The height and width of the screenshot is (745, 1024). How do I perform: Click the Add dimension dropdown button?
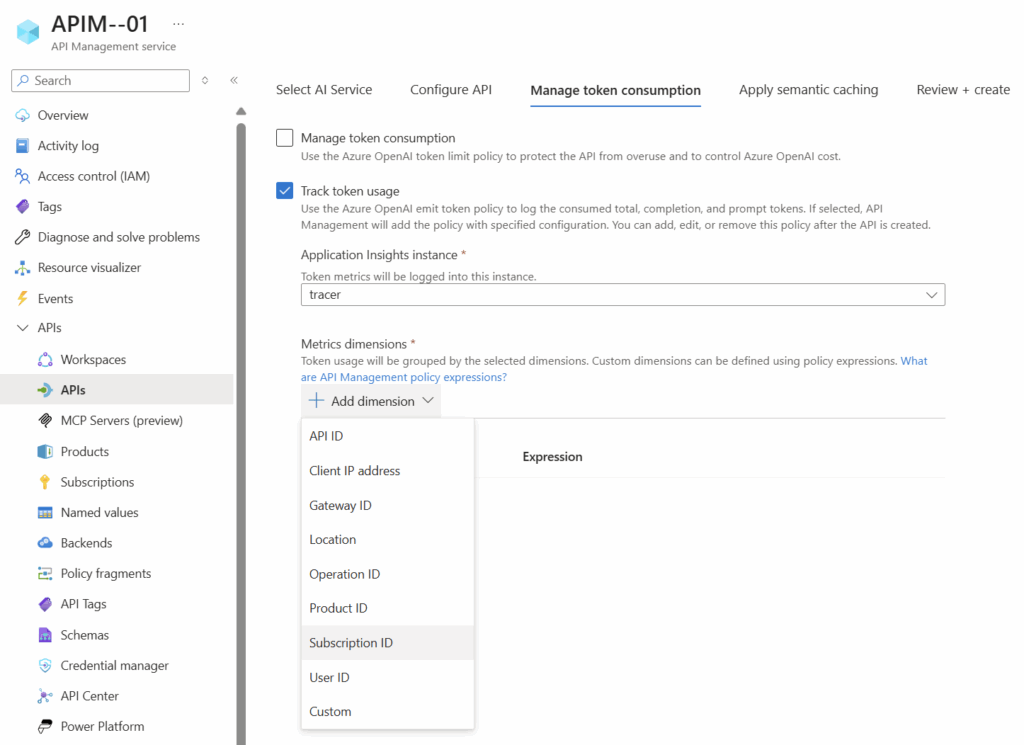click(371, 401)
